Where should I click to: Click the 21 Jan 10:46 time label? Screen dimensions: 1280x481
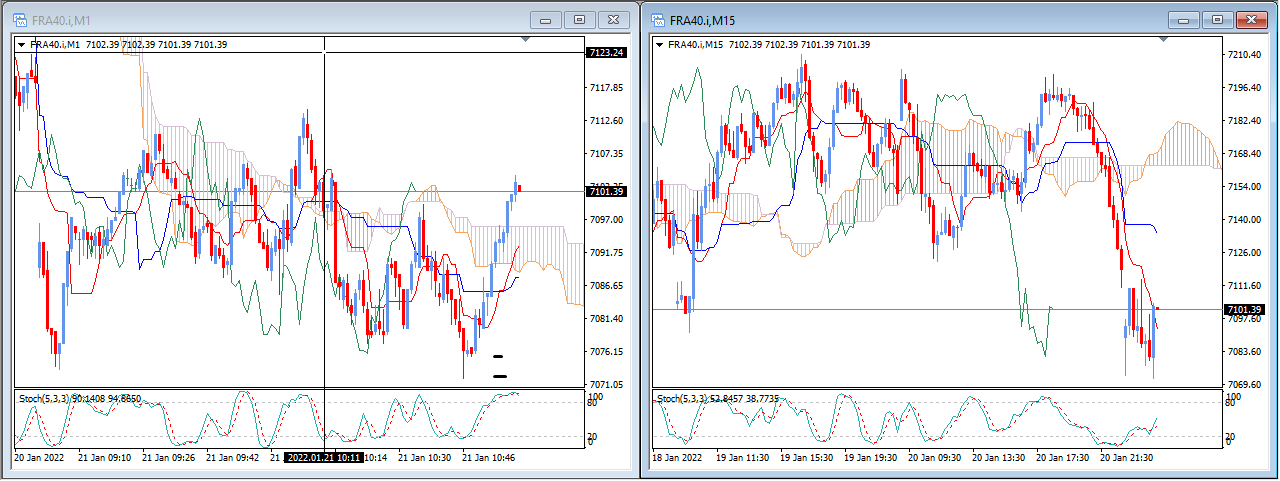[x=488, y=457]
